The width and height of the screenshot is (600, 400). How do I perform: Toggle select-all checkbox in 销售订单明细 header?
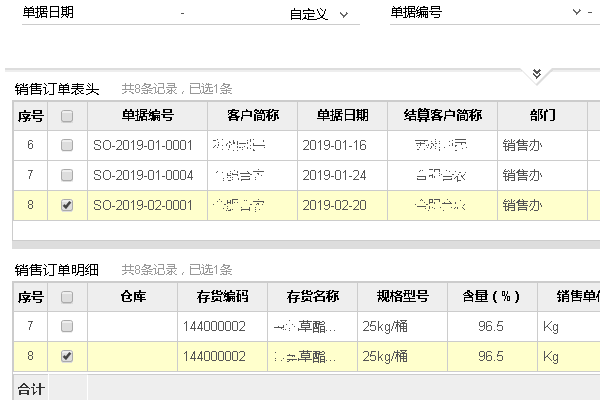pyautogui.click(x=67, y=297)
